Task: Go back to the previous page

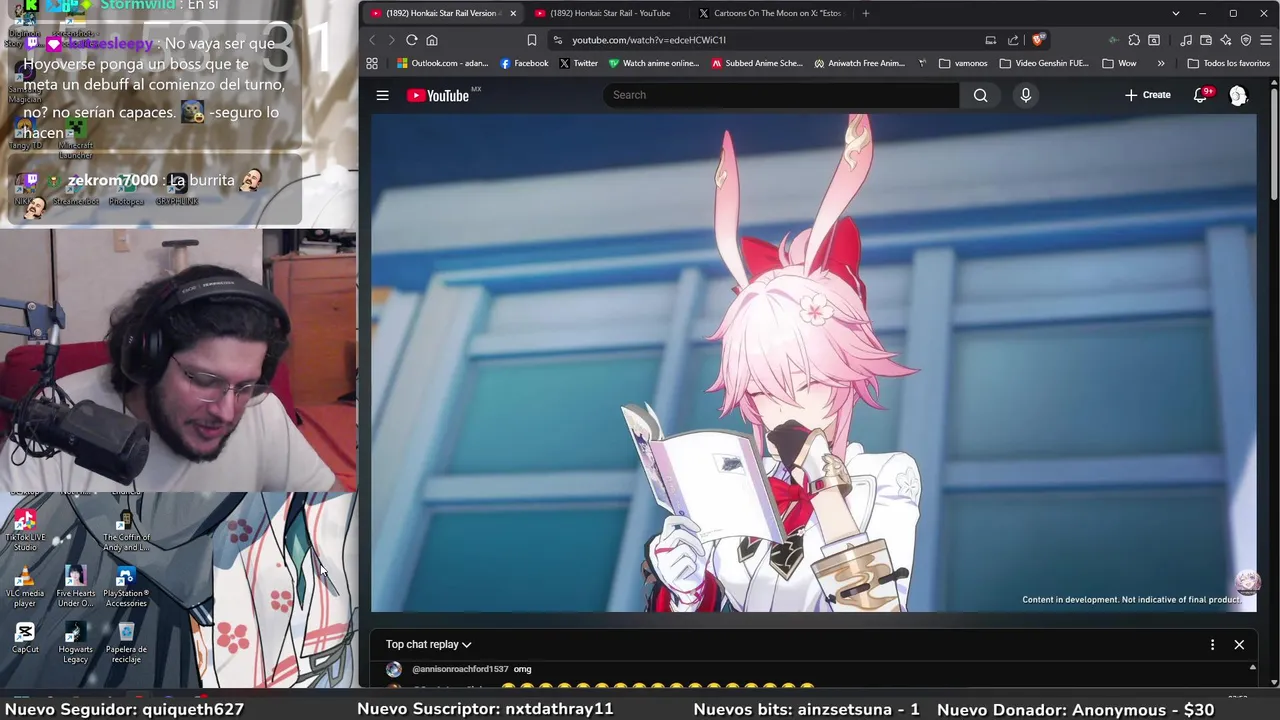Action: (x=372, y=40)
